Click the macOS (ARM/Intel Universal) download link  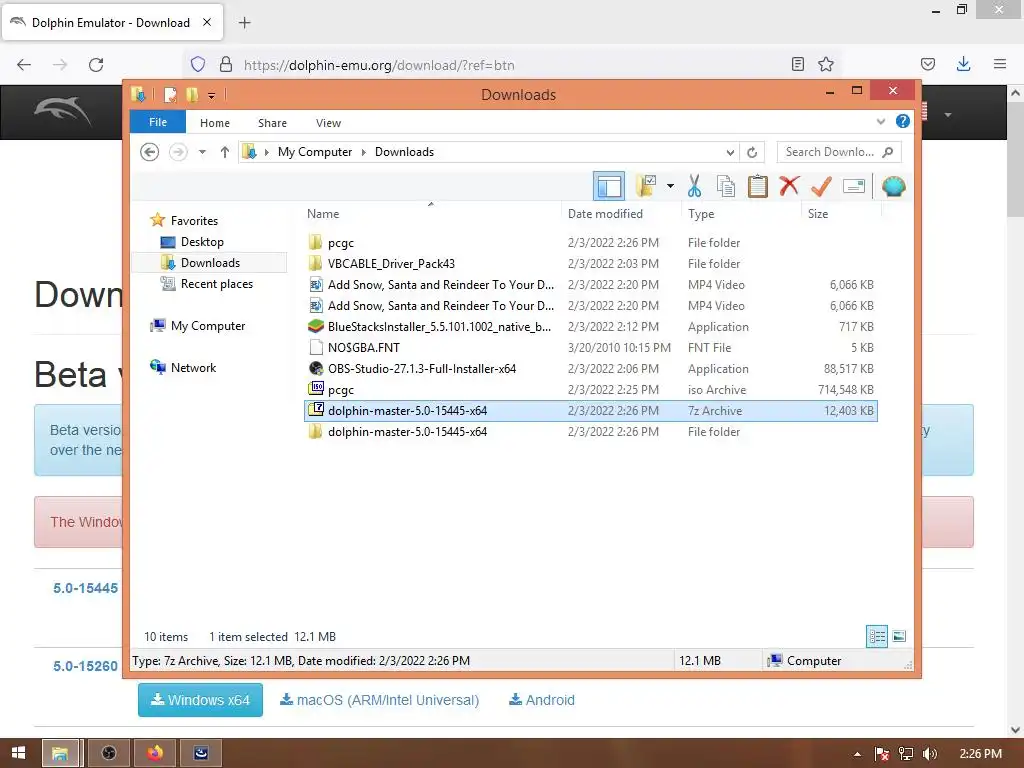pos(379,700)
